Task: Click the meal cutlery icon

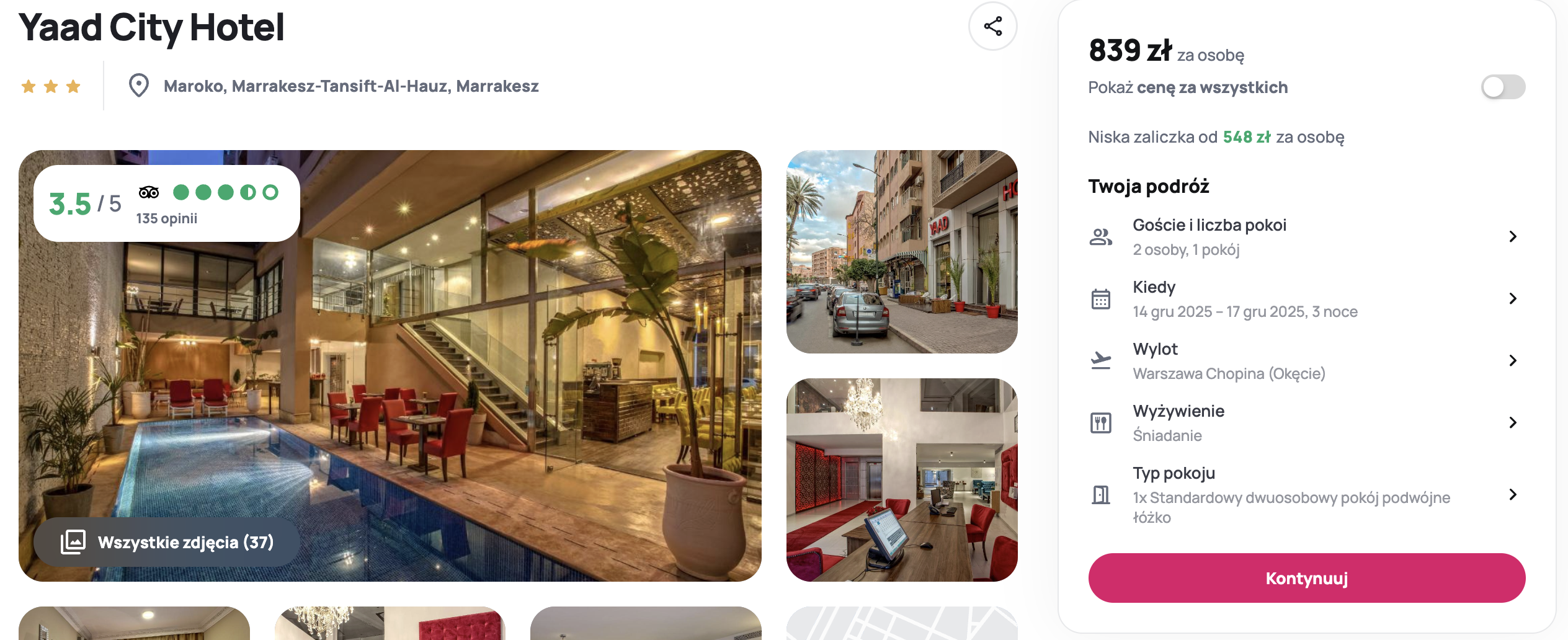Action: point(1100,423)
